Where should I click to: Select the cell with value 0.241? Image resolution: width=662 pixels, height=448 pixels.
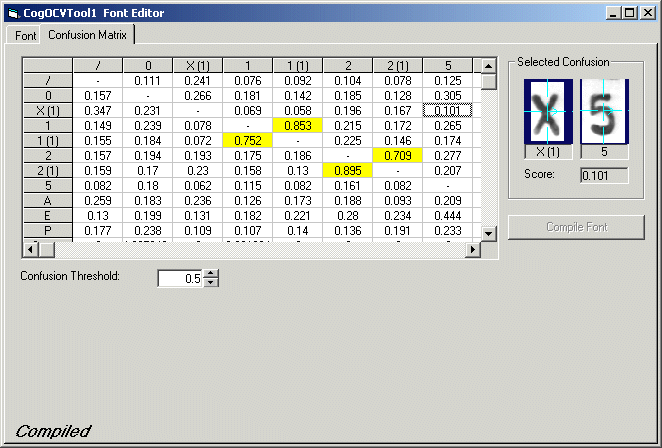(198, 81)
